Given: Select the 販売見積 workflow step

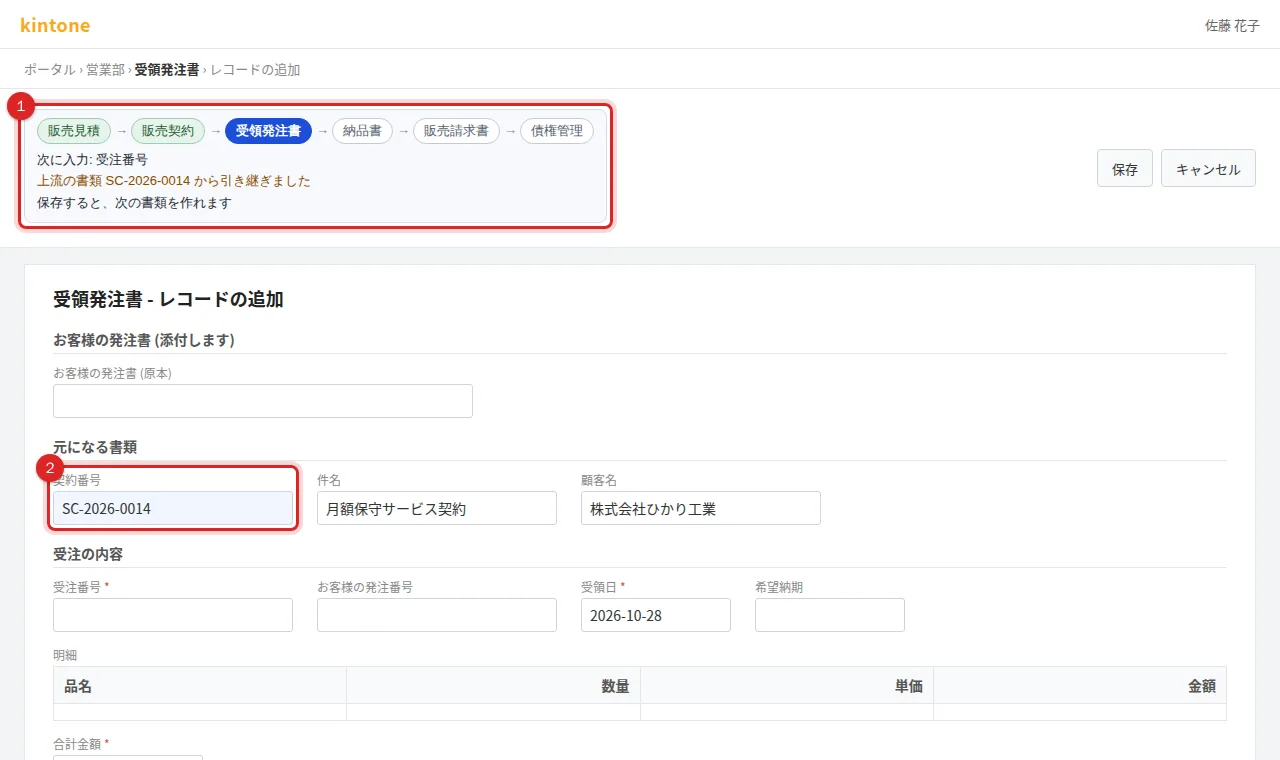Looking at the screenshot, I should [x=74, y=131].
